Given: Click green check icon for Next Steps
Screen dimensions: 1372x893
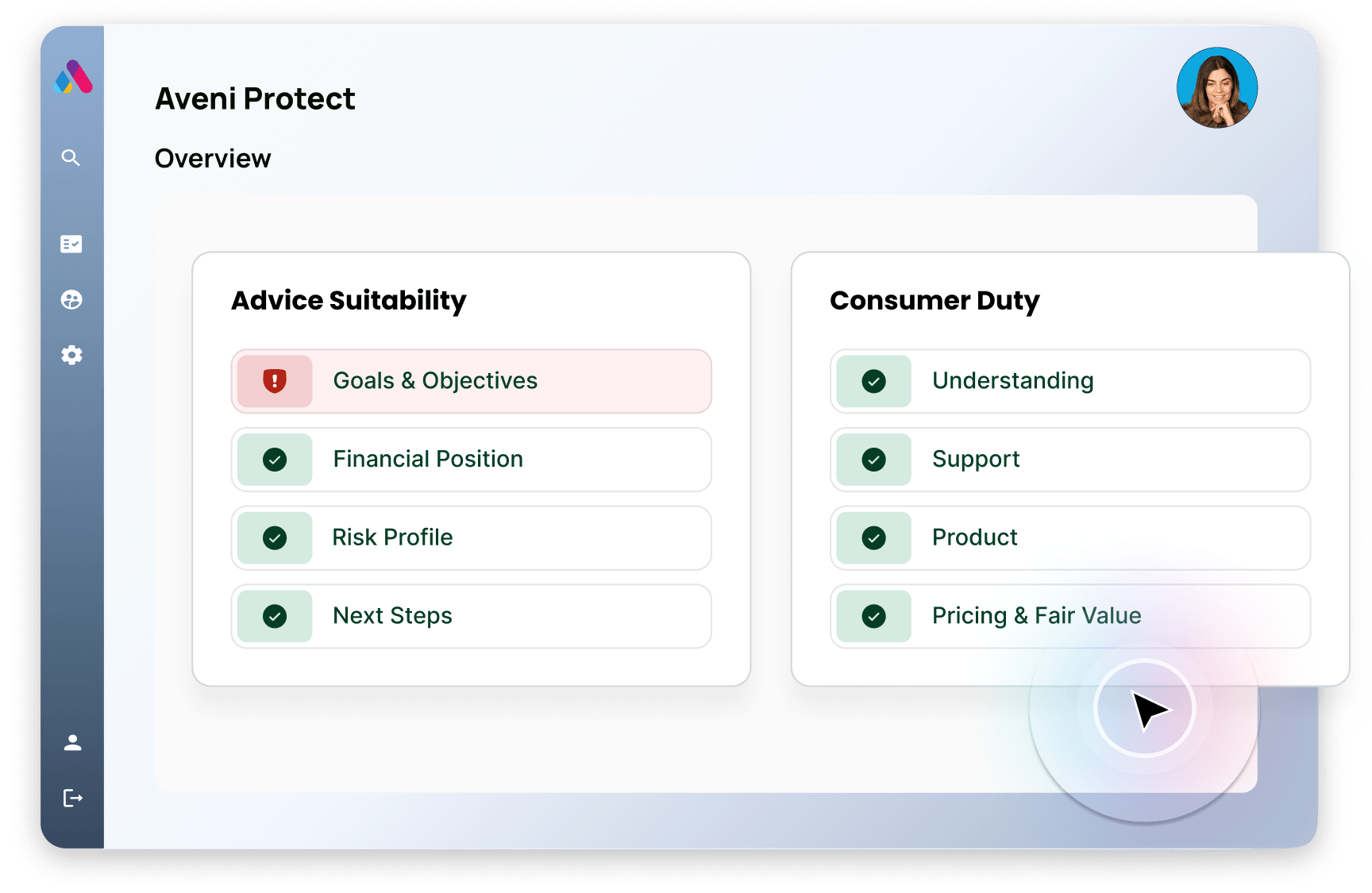Looking at the screenshot, I should pyautogui.click(x=275, y=617).
